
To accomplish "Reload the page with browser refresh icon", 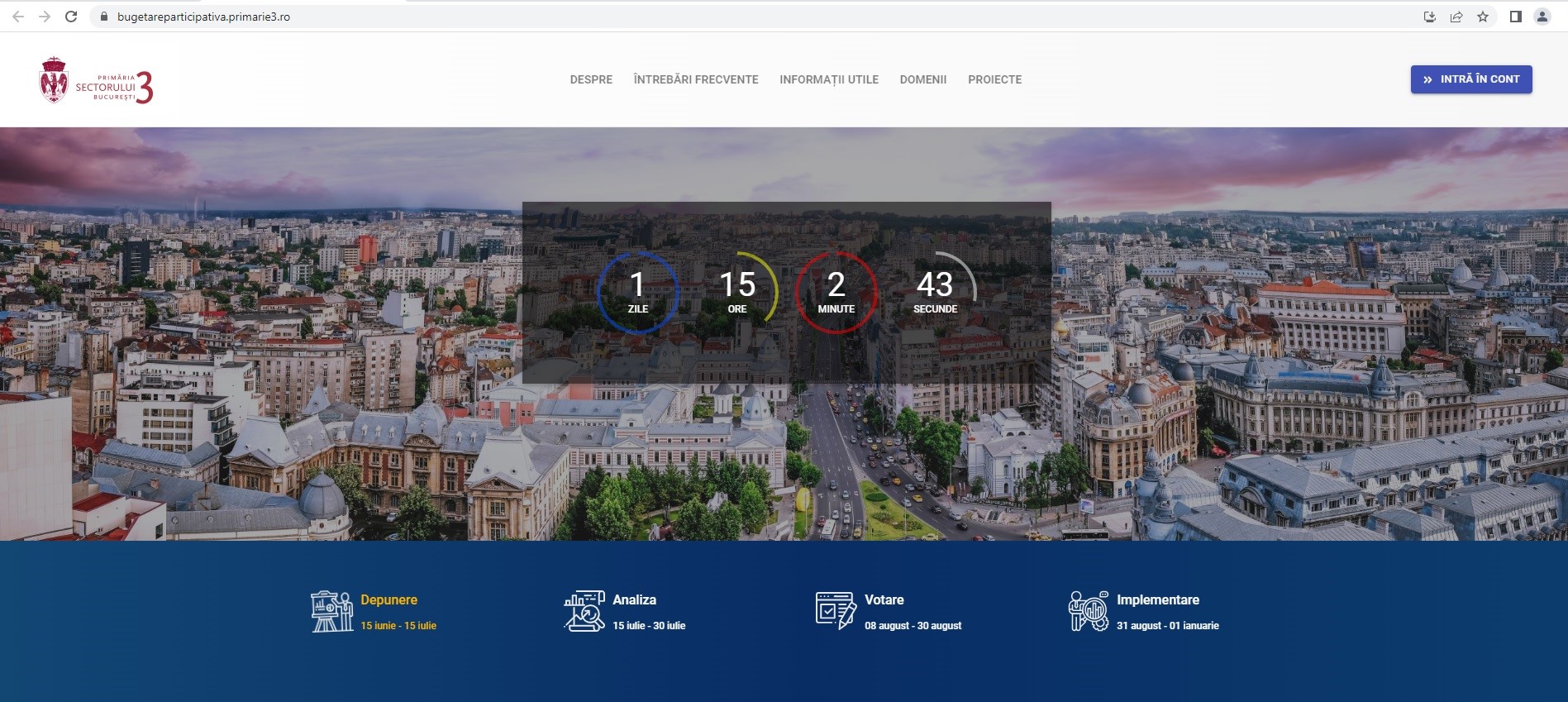I will 71,17.
